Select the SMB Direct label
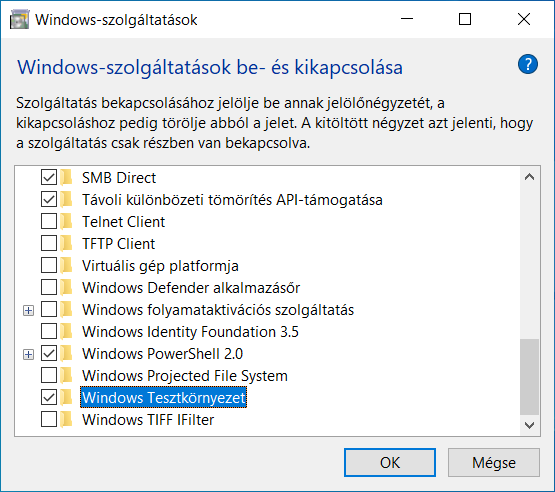Screen dimensions: 555x492 [x=119, y=178]
